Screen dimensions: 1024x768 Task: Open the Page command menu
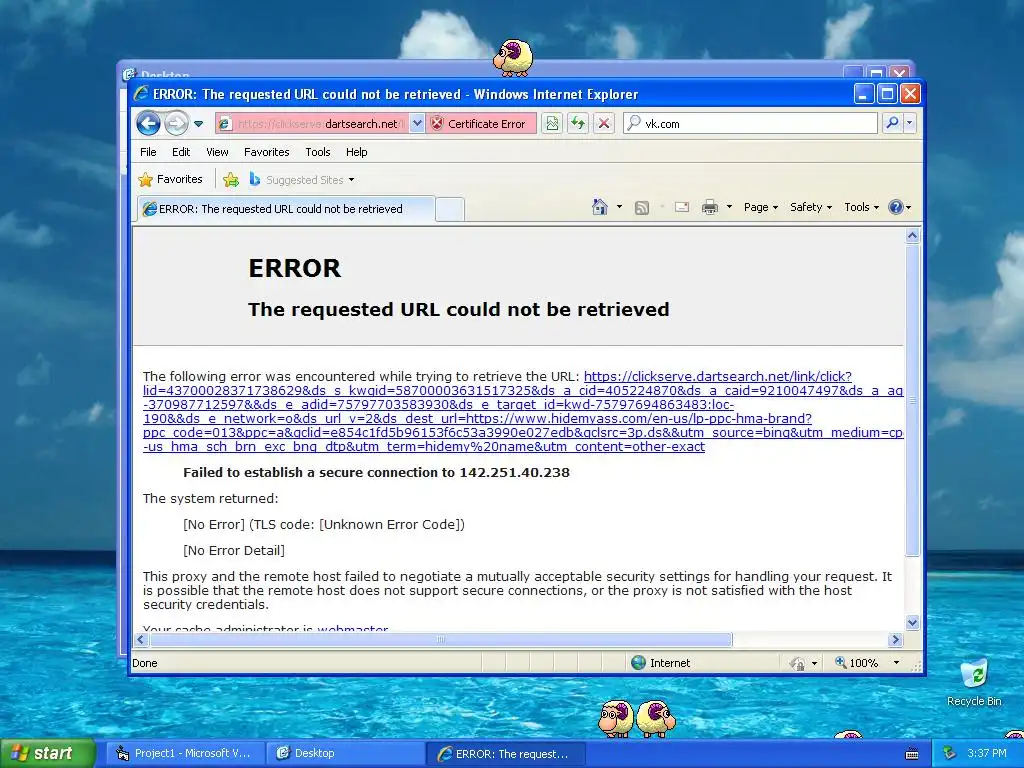pyautogui.click(x=761, y=207)
